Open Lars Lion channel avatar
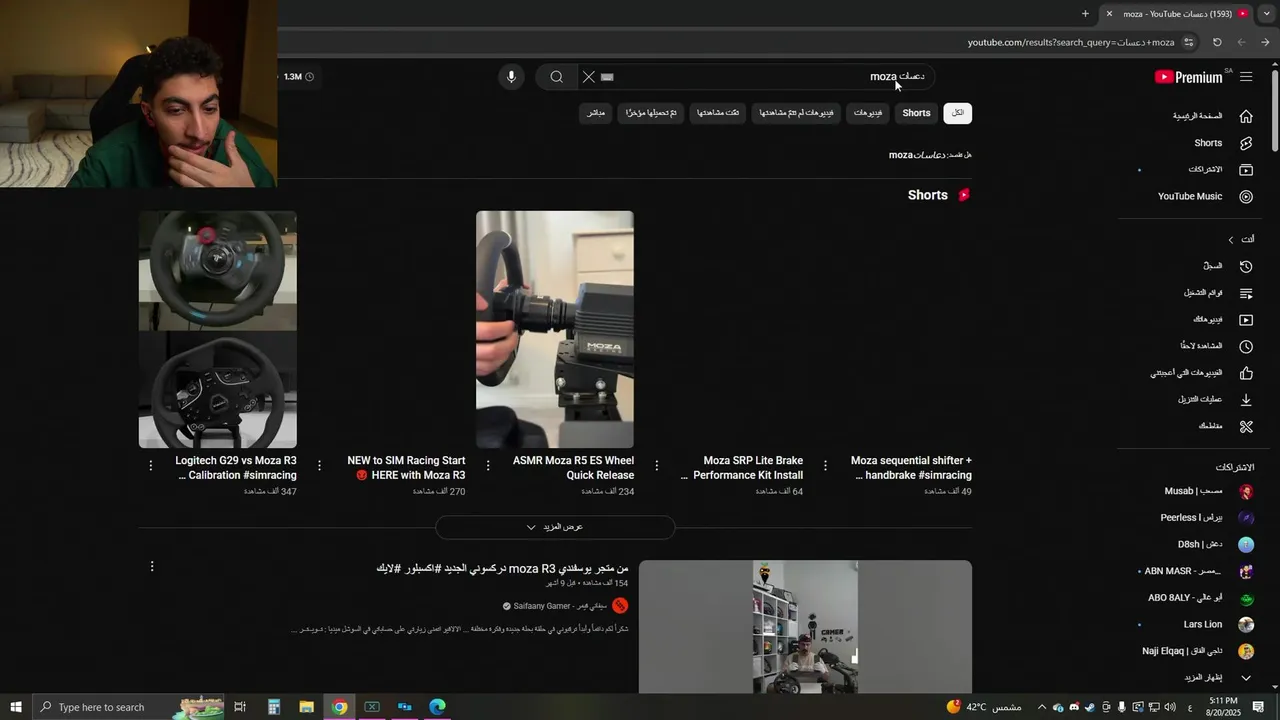The image size is (1280, 720). pos(1246,625)
